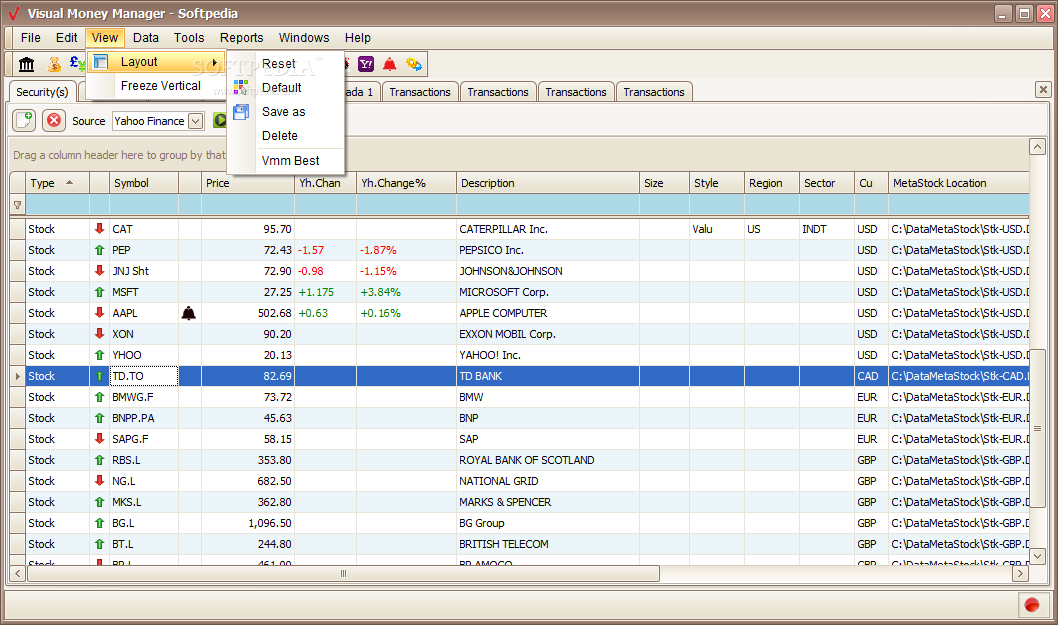Sort by the Description column header

coord(547,183)
